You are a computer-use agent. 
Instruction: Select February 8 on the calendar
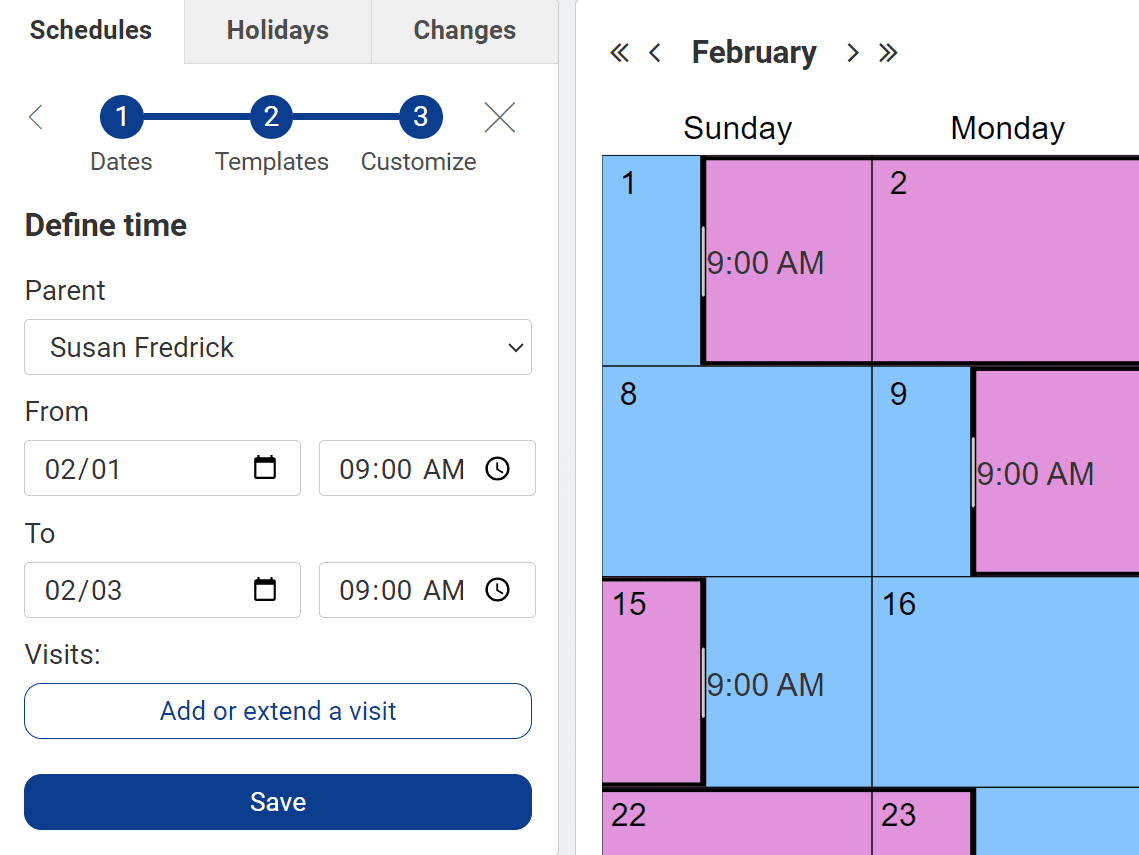pos(737,471)
